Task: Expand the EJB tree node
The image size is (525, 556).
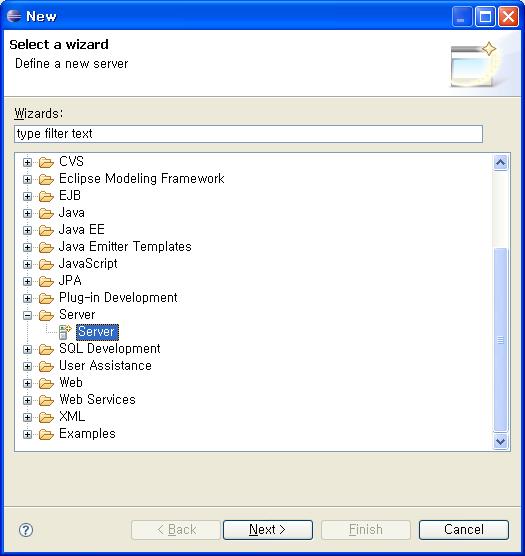Action: click(x=27, y=196)
